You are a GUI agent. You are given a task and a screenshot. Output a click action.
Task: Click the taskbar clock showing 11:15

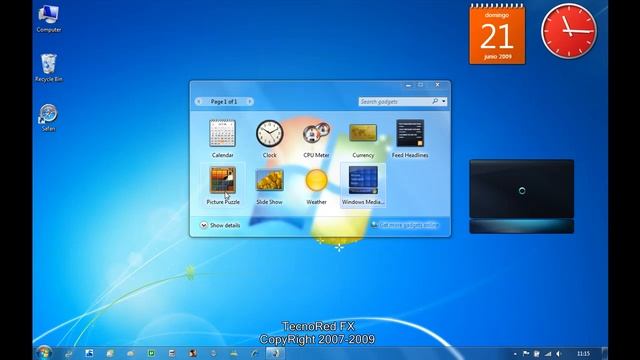584,353
